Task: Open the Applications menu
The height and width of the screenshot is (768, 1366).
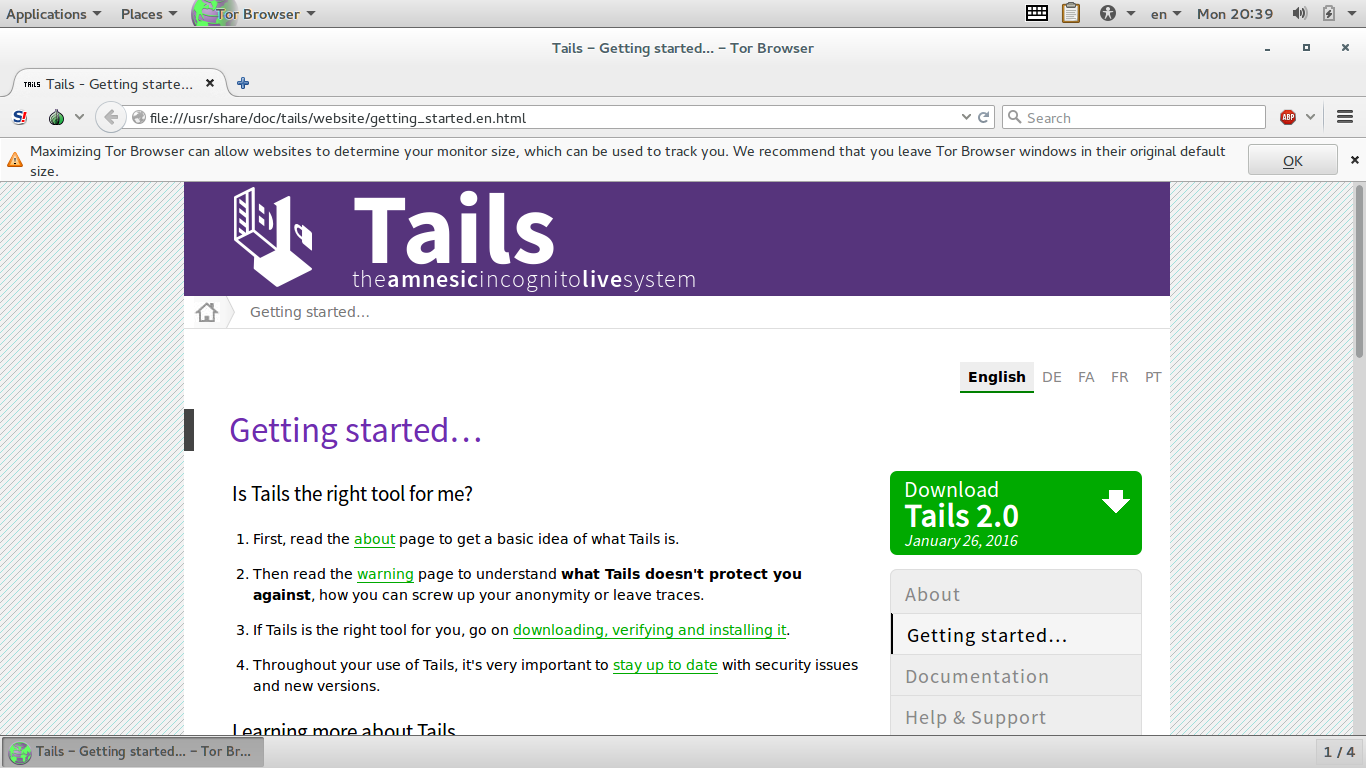Action: (x=53, y=14)
